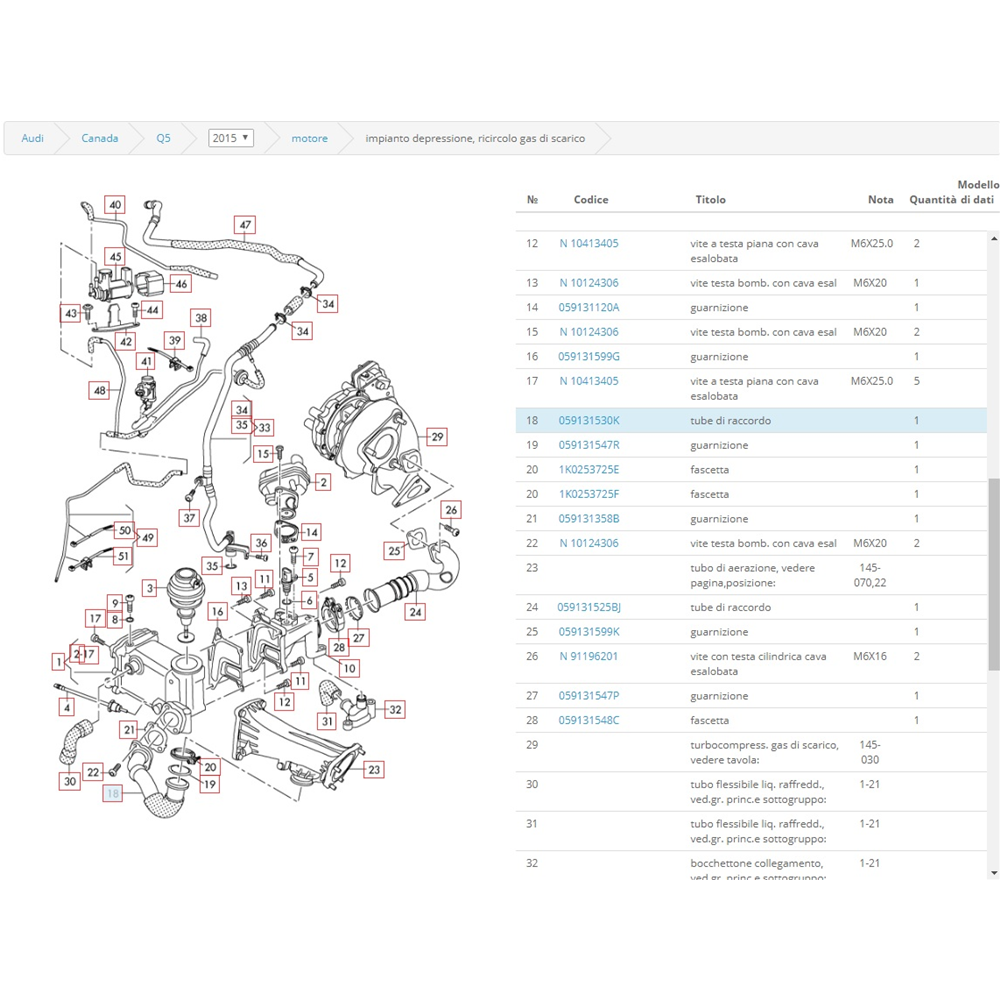Select callout 24 on the connecting pipe
This screenshot has height=1000, width=1000.
point(415,611)
